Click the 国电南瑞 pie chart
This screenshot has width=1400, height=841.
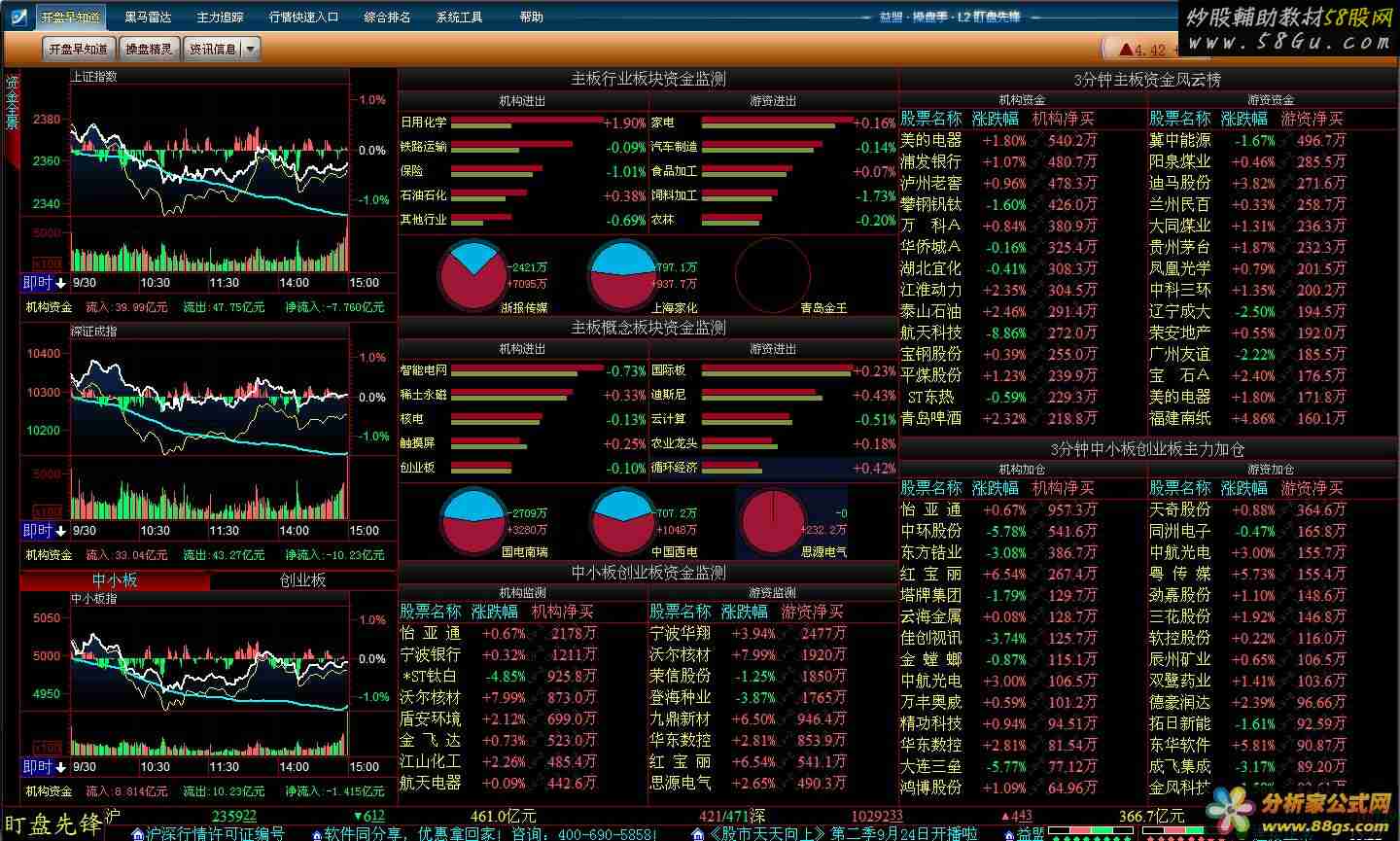474,520
